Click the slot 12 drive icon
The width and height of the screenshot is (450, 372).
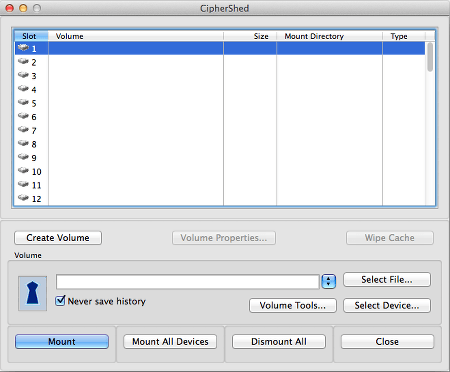pyautogui.click(x=23, y=198)
